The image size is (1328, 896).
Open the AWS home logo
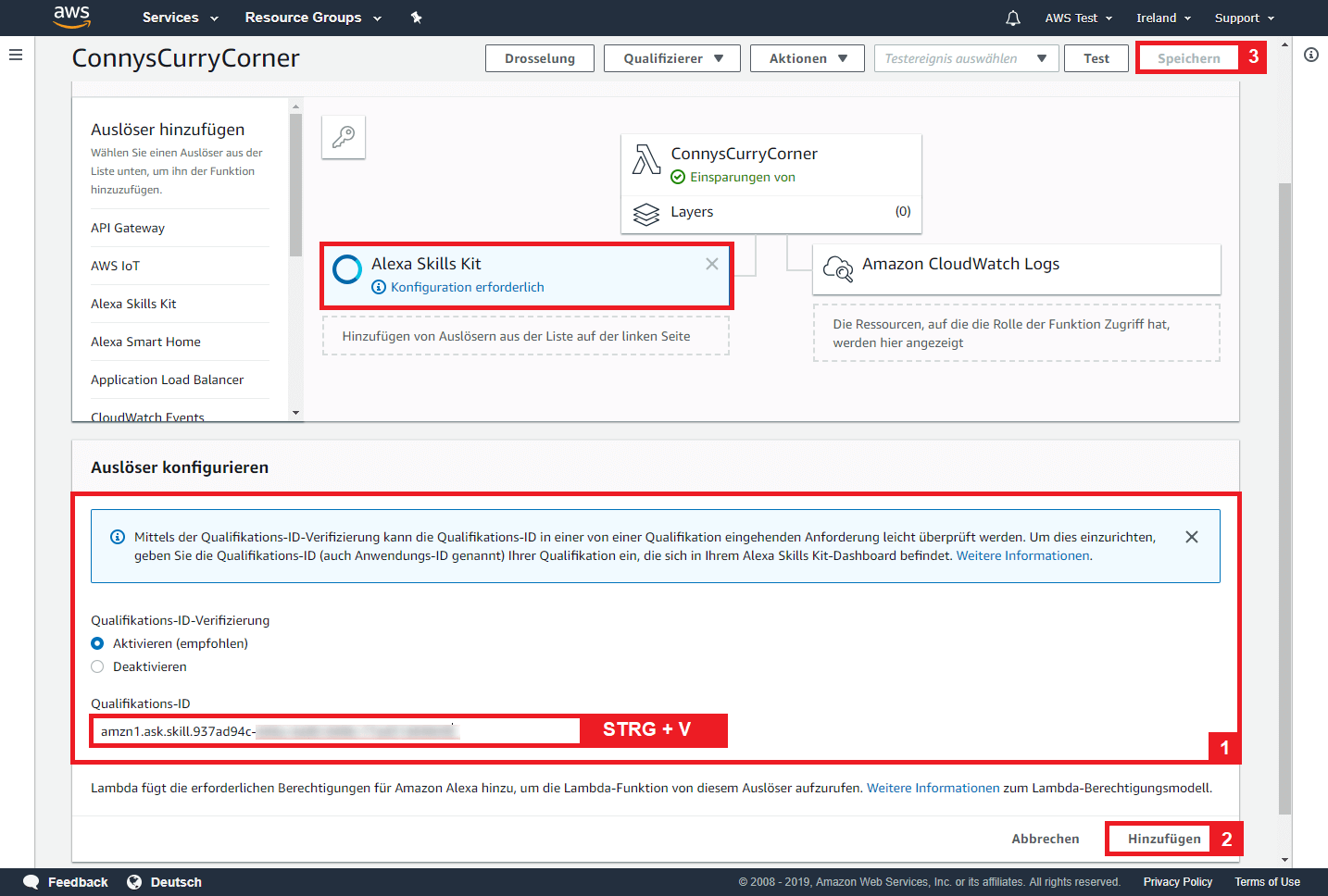click(x=71, y=17)
